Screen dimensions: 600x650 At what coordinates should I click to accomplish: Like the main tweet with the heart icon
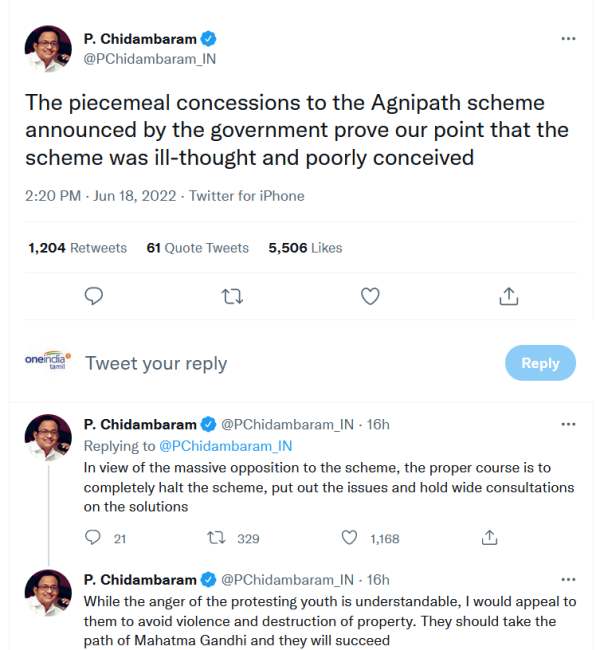[x=370, y=296]
